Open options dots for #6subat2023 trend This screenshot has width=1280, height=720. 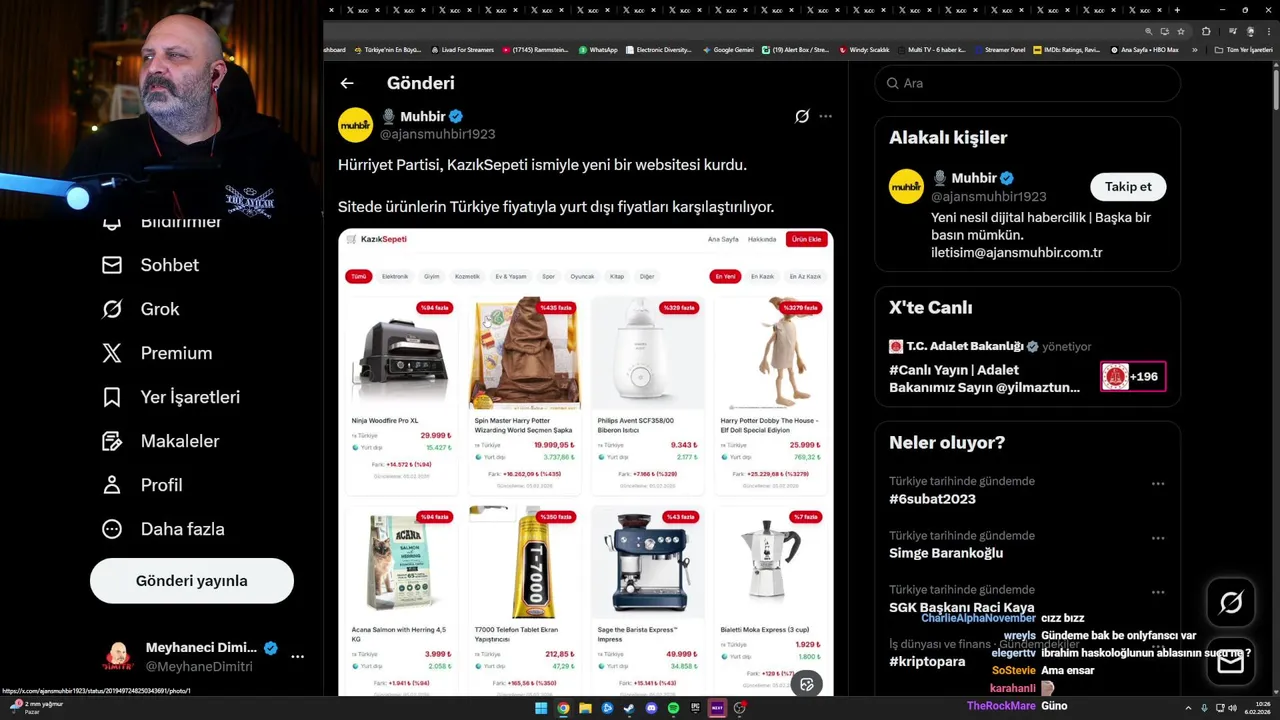pyautogui.click(x=1158, y=484)
